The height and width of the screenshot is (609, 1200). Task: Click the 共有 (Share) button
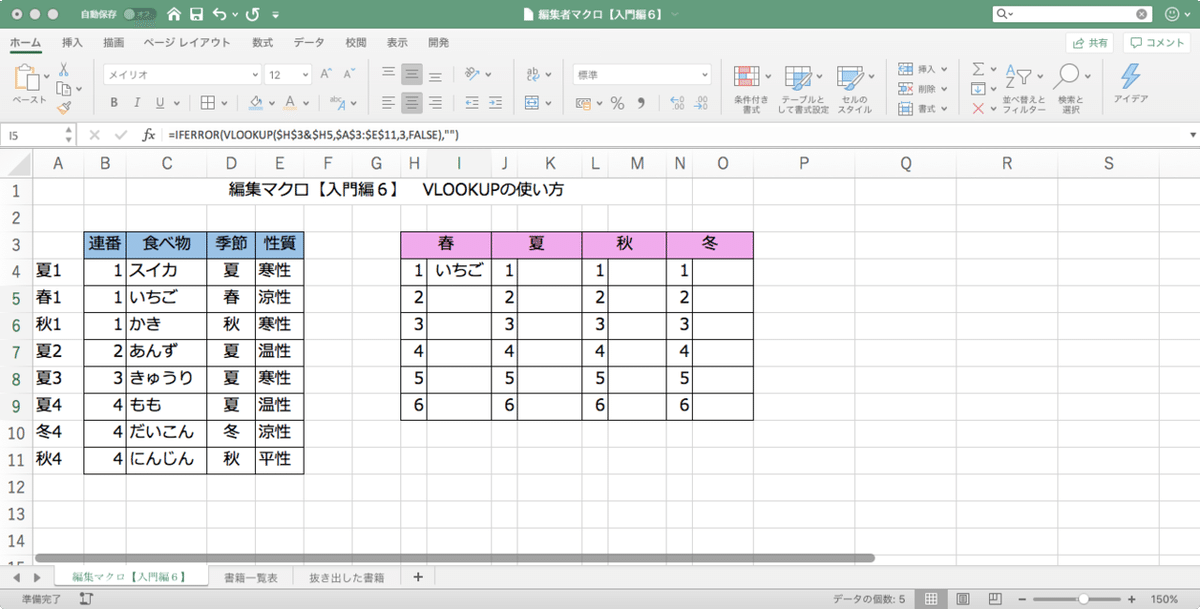1090,43
